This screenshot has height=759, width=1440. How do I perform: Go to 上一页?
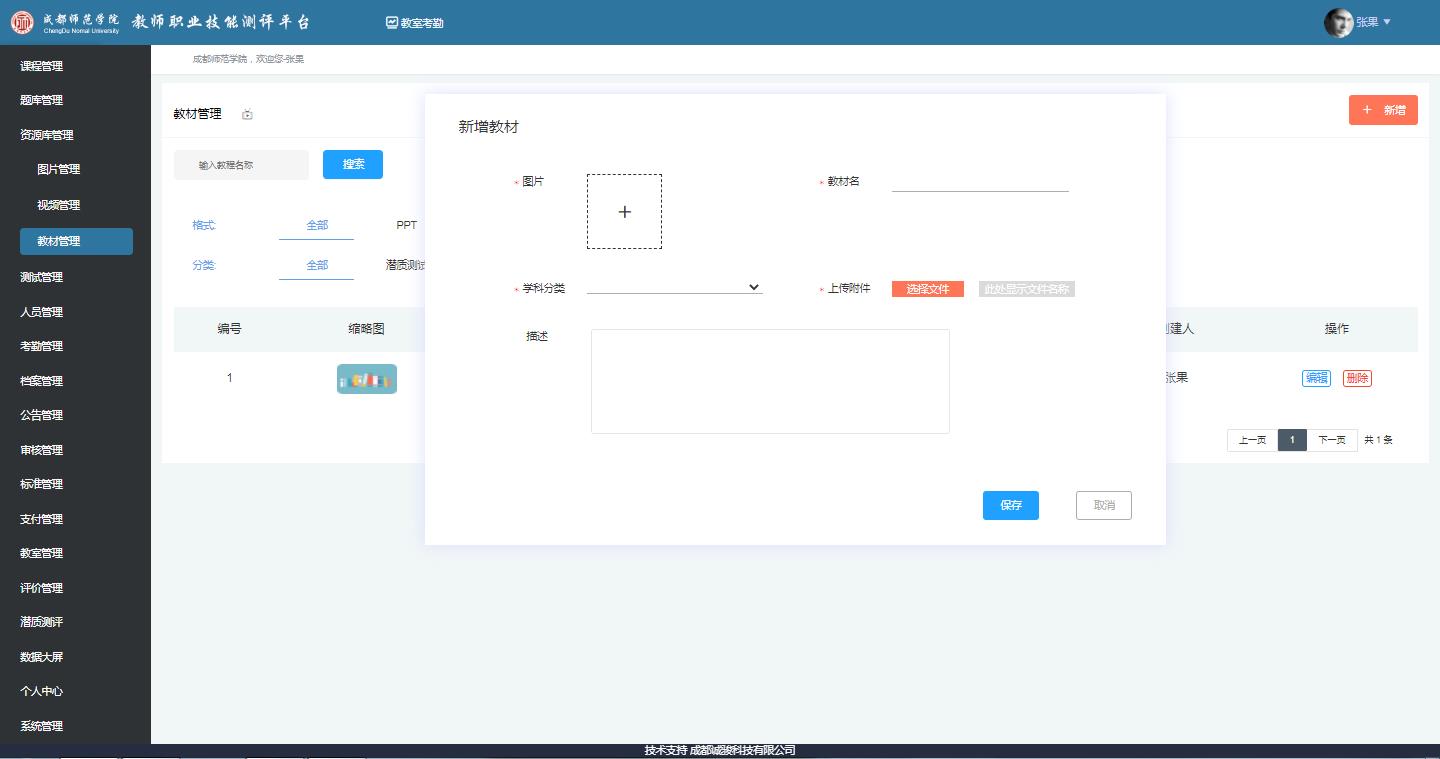point(1253,440)
